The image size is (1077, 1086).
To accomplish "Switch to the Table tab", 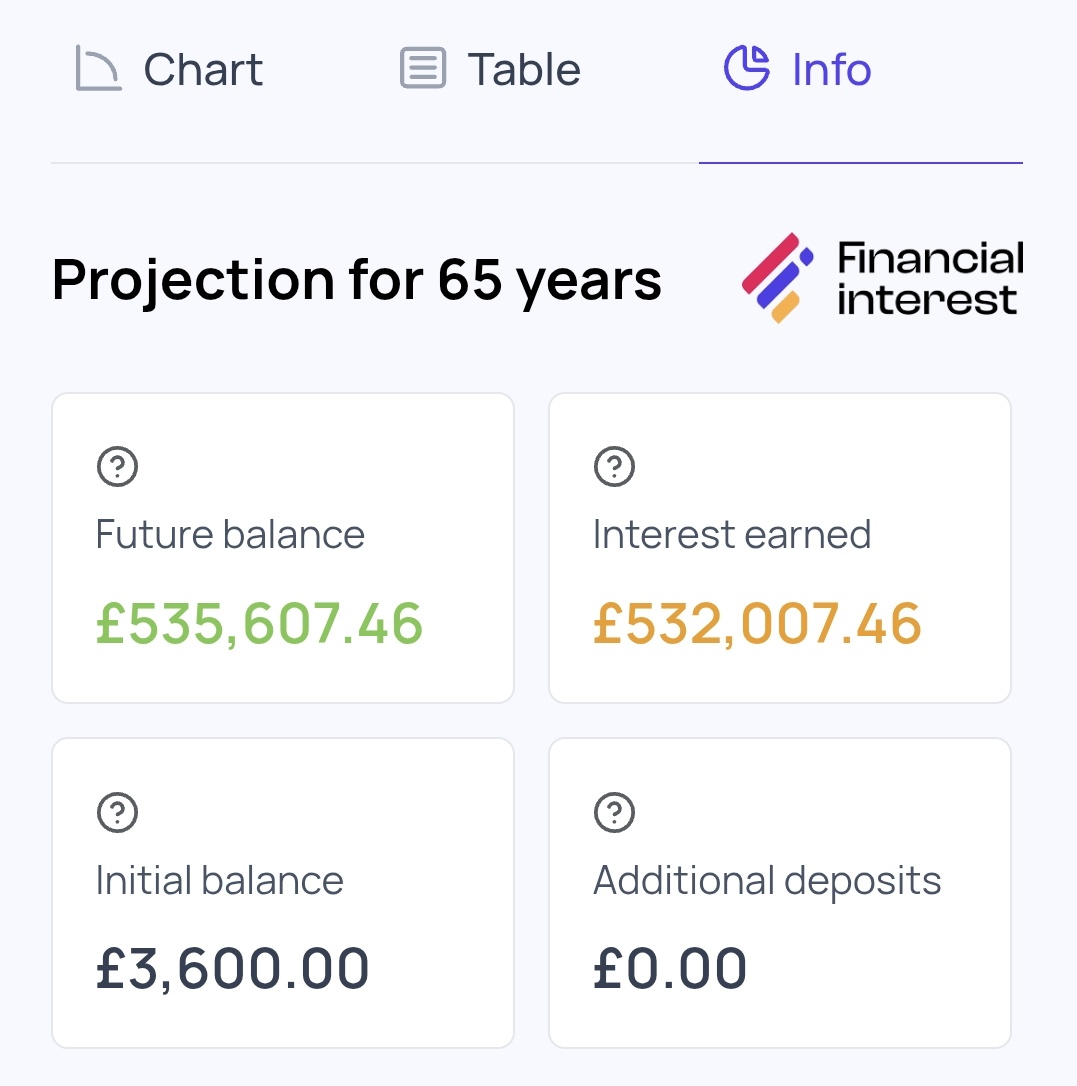I will 490,69.
